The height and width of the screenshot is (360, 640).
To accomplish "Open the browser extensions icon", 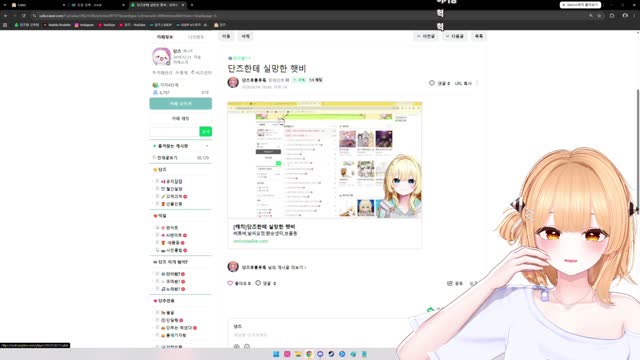I will click(x=612, y=16).
